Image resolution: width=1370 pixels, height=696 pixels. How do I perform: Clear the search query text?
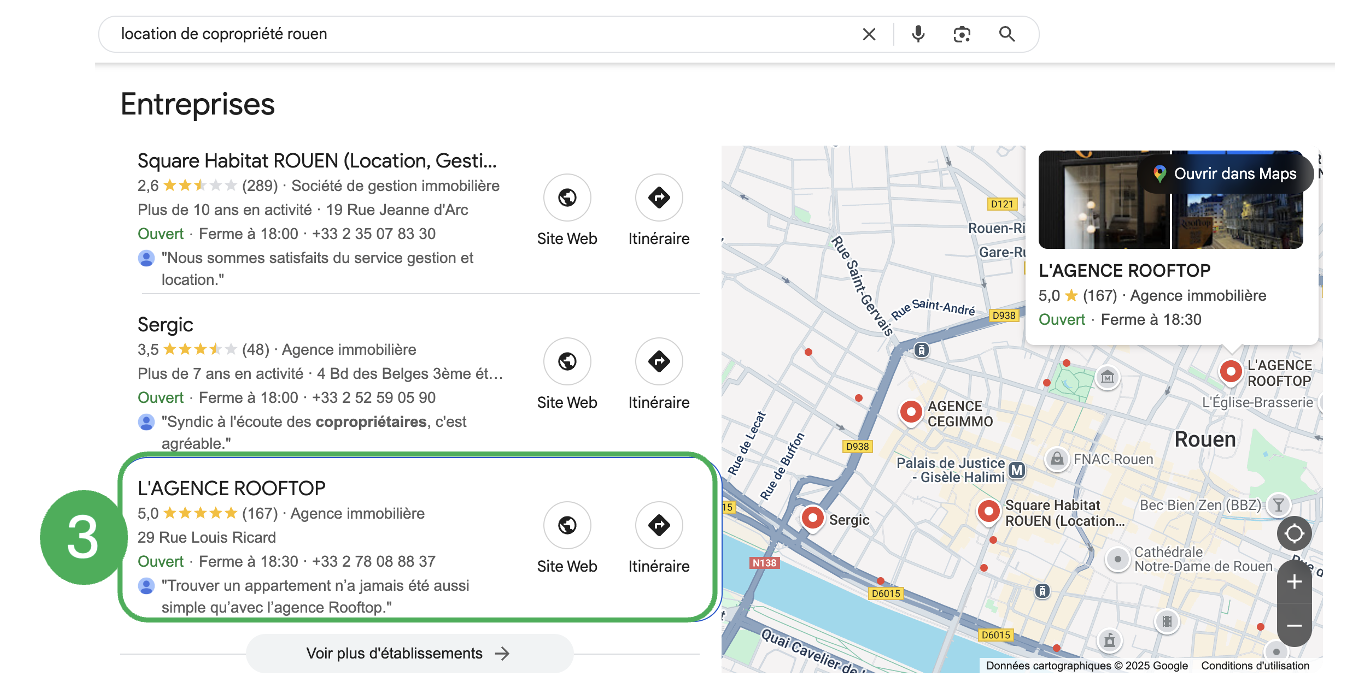pyautogui.click(x=869, y=34)
